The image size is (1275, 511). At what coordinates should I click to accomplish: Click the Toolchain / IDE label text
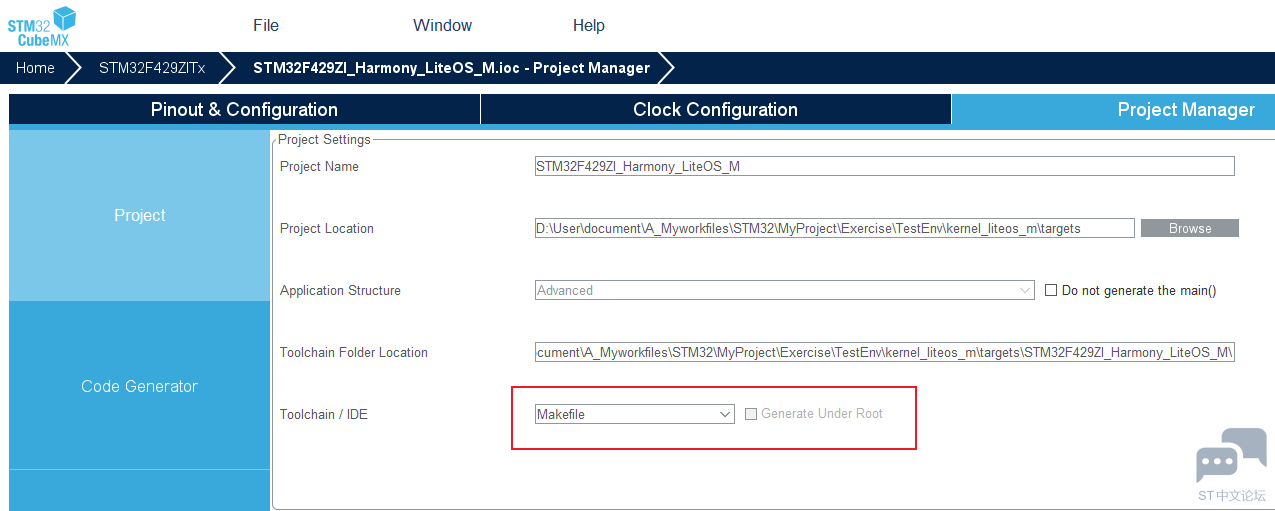(324, 414)
